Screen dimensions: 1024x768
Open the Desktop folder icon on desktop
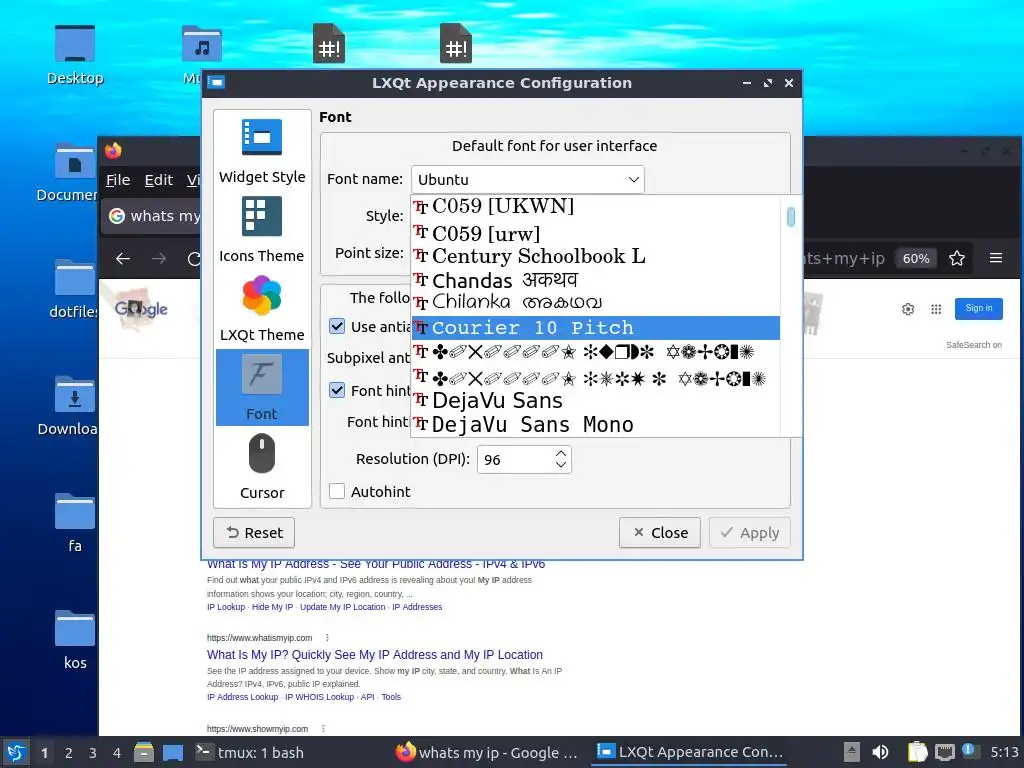click(75, 55)
